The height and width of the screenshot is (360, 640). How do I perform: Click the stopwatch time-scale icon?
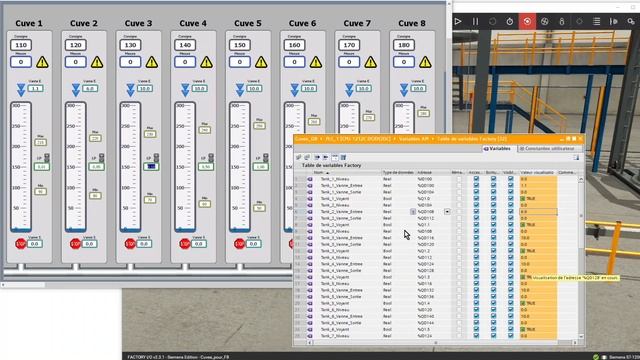(510, 21)
